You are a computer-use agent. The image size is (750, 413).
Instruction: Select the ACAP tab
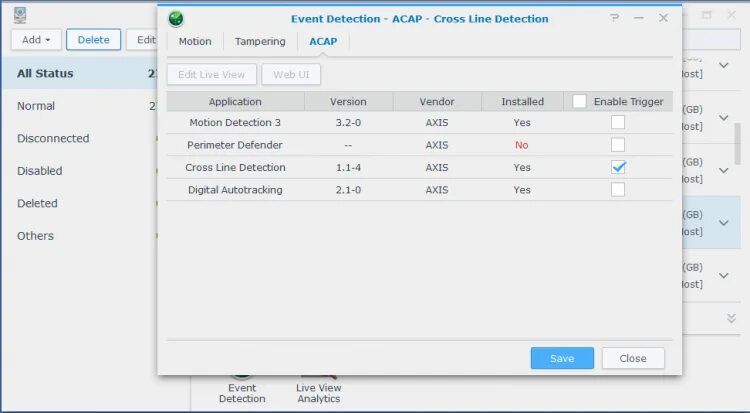(323, 42)
